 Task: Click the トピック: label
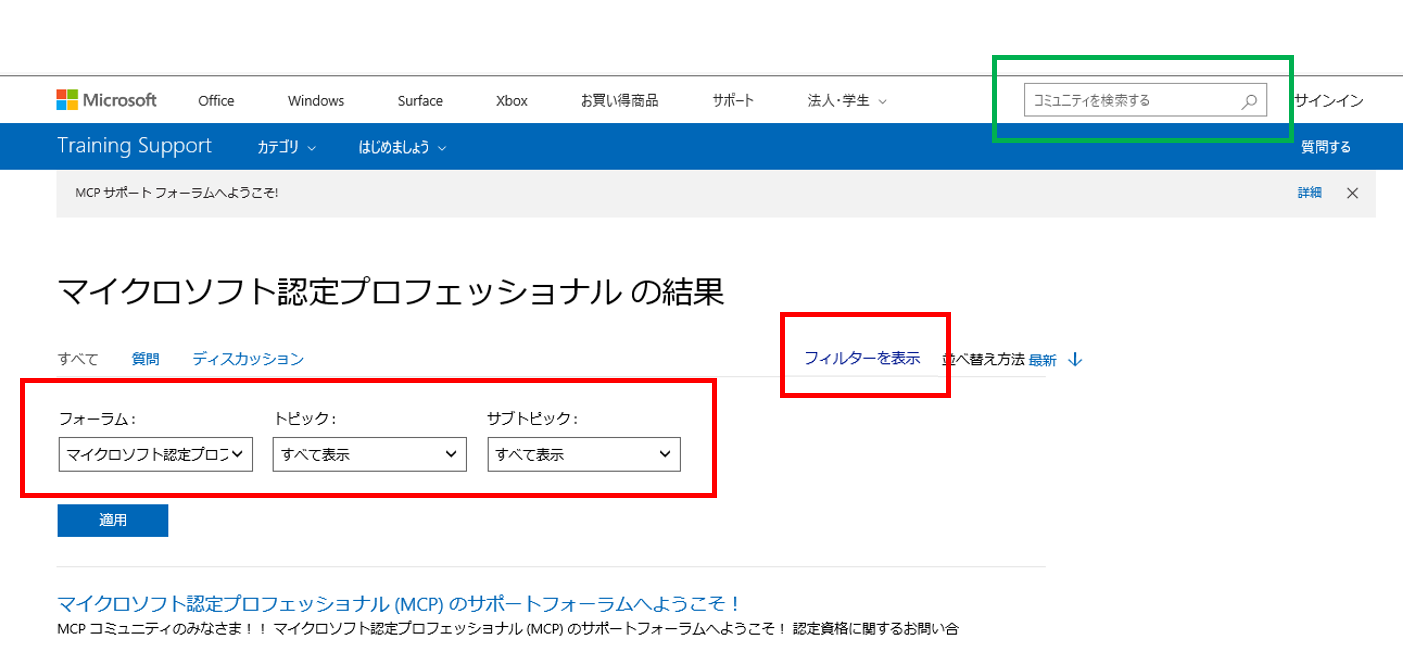click(x=304, y=418)
